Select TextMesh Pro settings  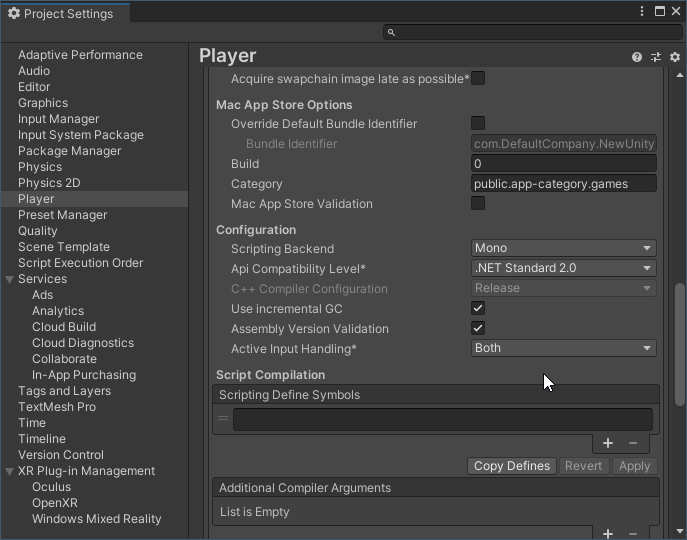tap(57, 407)
